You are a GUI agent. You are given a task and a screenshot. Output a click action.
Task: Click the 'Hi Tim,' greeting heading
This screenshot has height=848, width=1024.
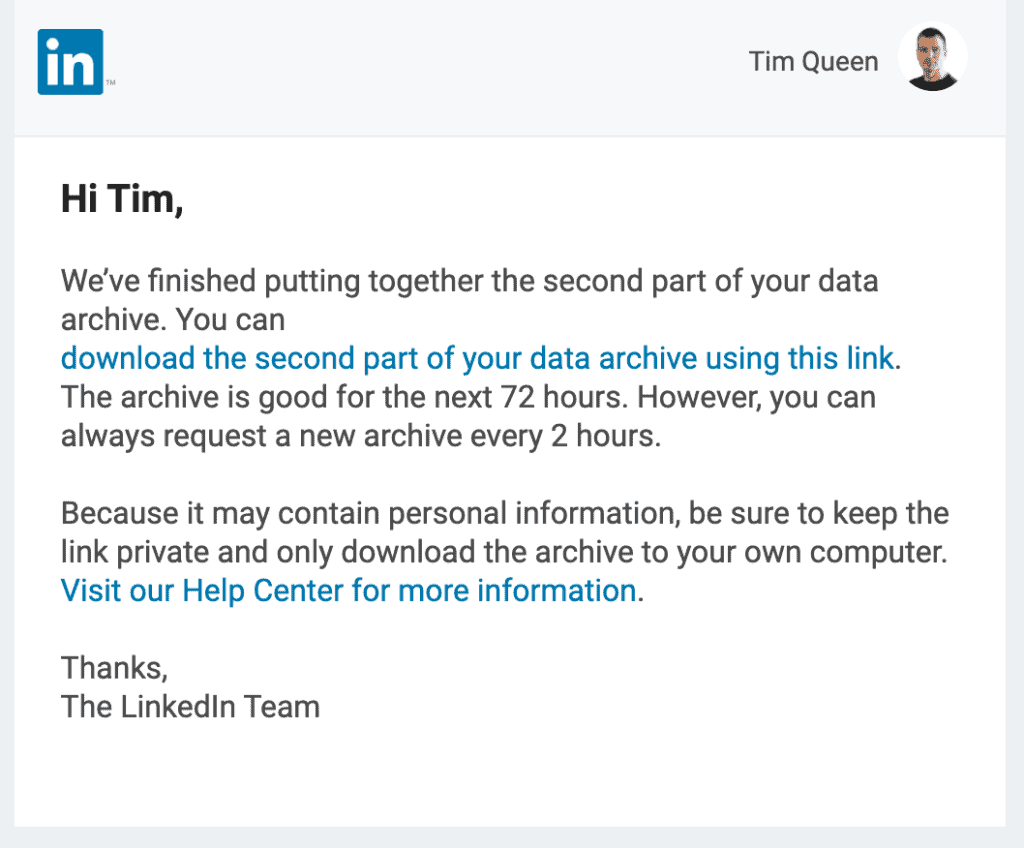click(122, 198)
